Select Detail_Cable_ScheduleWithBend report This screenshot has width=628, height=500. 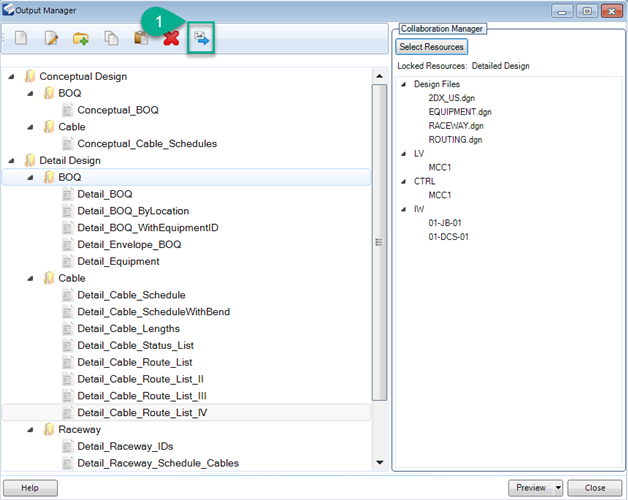[153, 312]
